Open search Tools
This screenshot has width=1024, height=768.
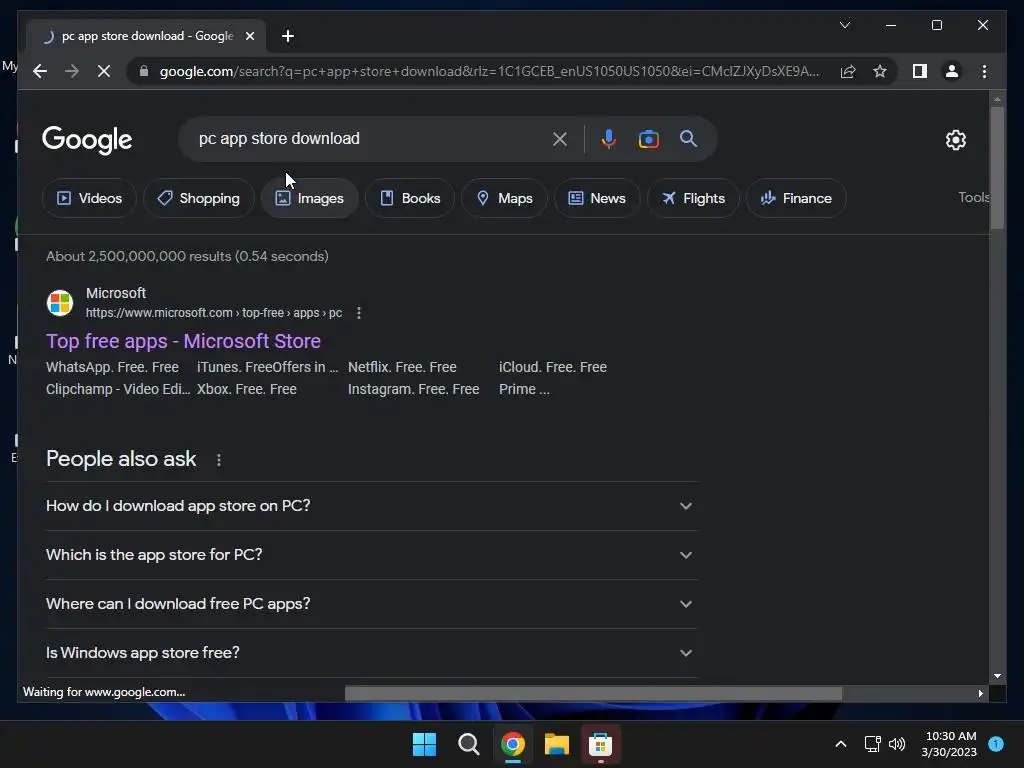tap(974, 197)
